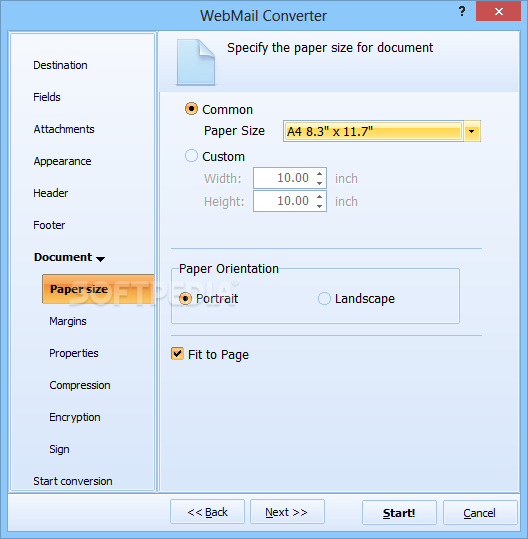
Task: Click the << Back button
Action: pos(207,512)
